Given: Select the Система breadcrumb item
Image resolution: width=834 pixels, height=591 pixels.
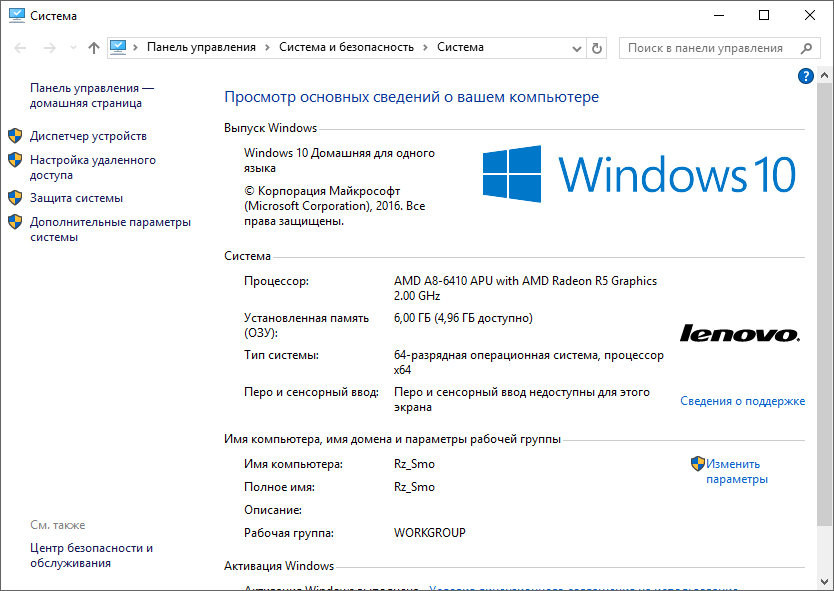Looking at the screenshot, I should (460, 47).
